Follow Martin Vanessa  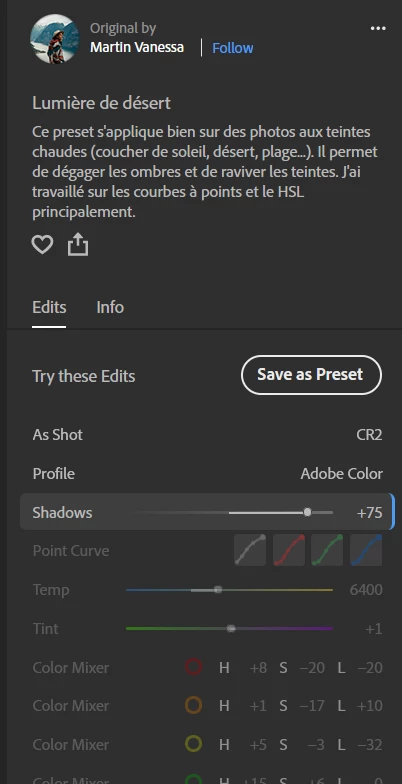(232, 48)
